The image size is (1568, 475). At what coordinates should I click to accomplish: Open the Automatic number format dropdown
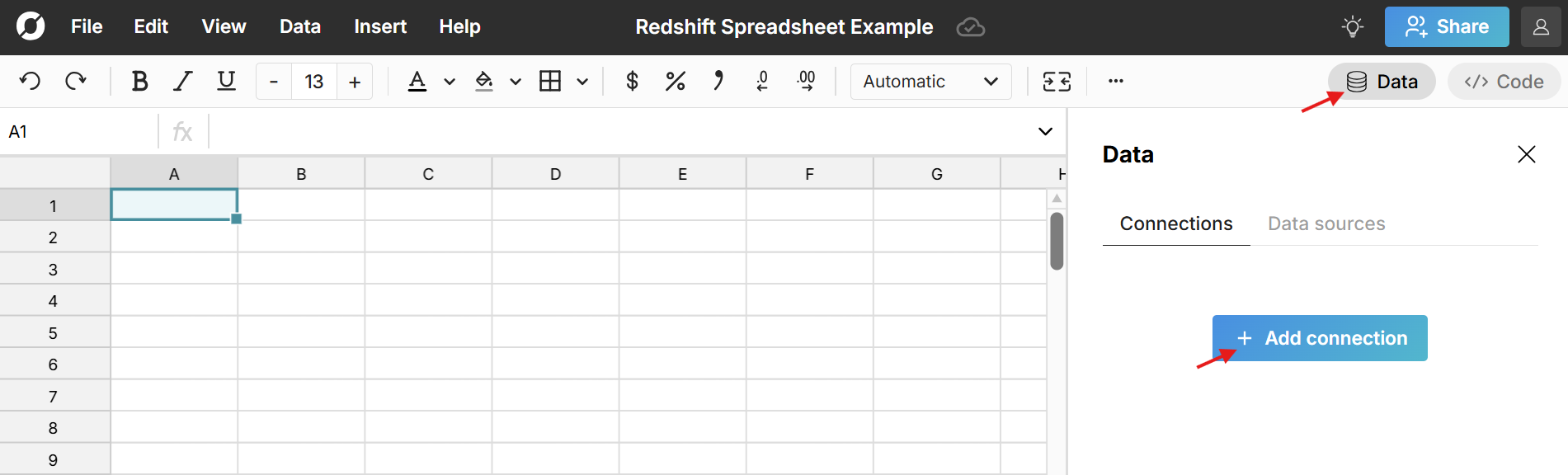(930, 82)
